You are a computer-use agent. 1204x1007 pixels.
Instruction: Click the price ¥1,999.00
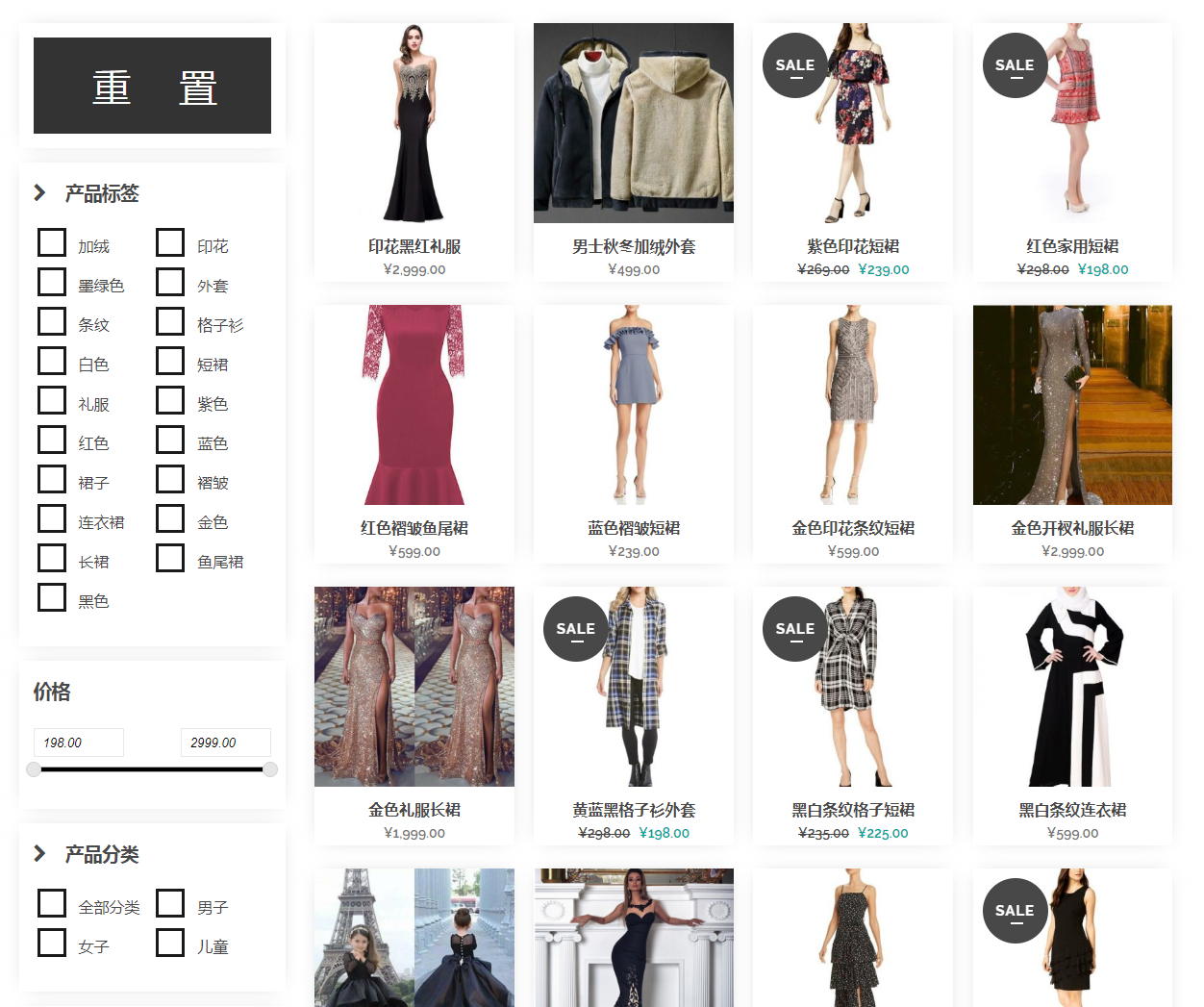414,833
